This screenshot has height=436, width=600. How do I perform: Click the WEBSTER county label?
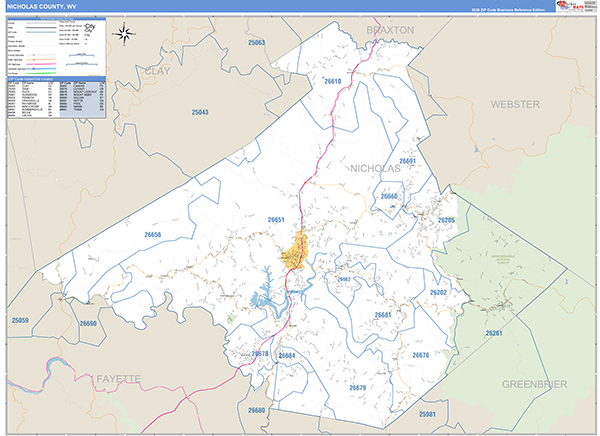pyautogui.click(x=515, y=104)
